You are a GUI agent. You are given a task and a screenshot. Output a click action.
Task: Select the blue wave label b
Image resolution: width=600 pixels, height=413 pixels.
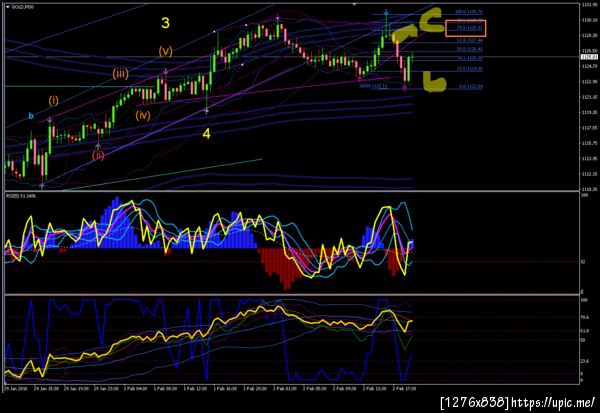pos(31,116)
